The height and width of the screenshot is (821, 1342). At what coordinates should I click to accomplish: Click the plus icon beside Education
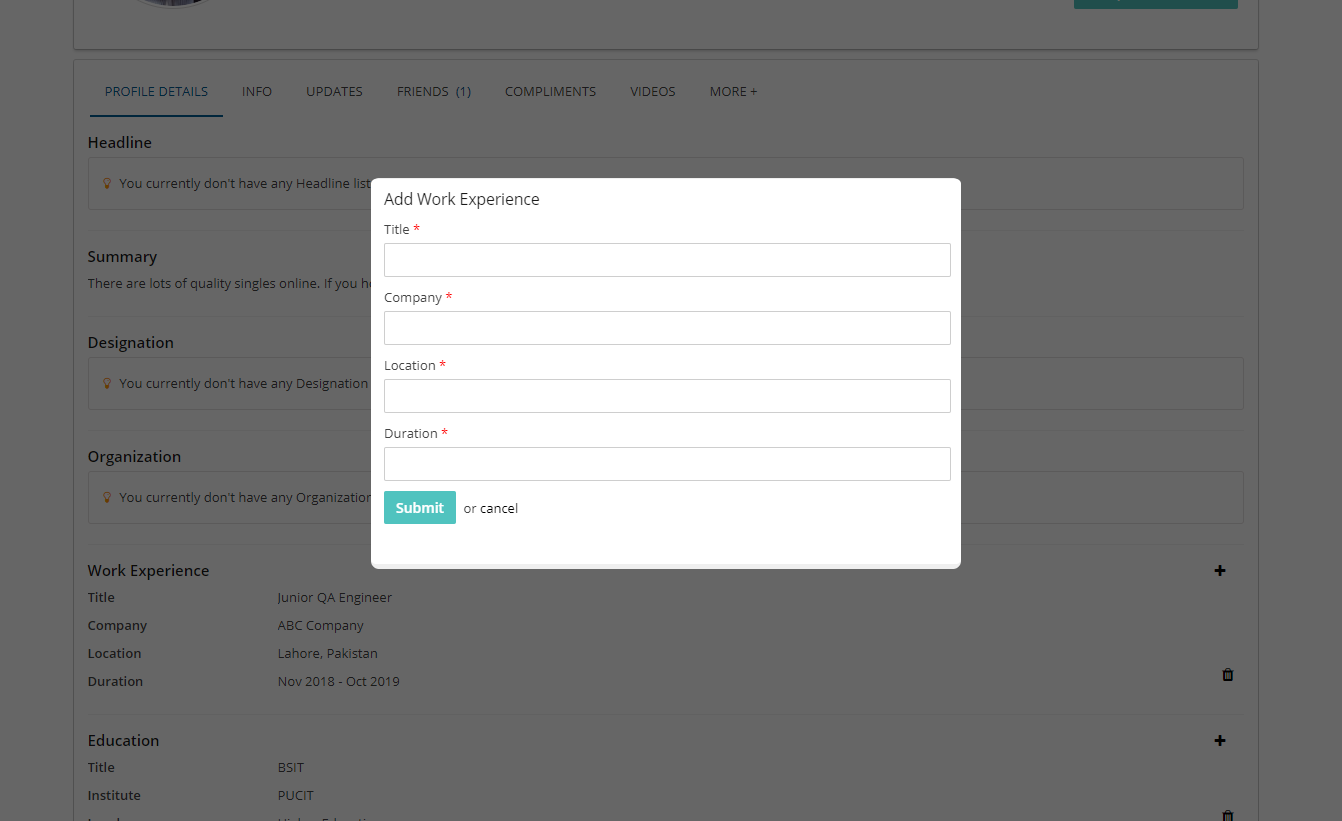point(1219,741)
